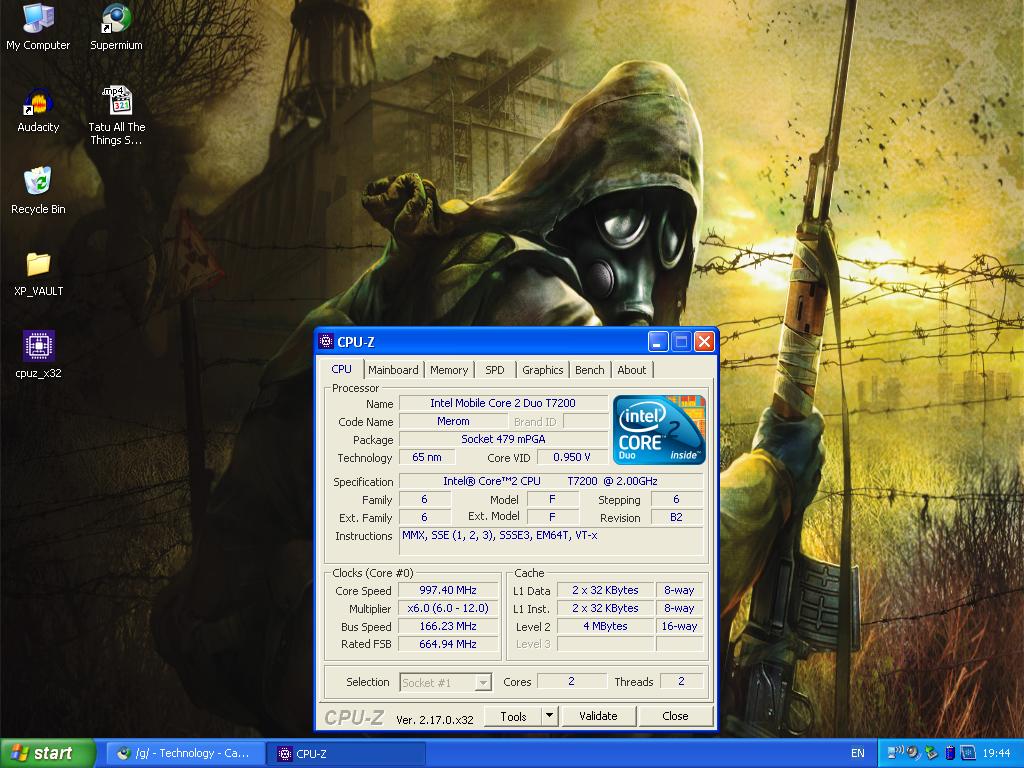Switch to the Memory tab

[x=449, y=370]
